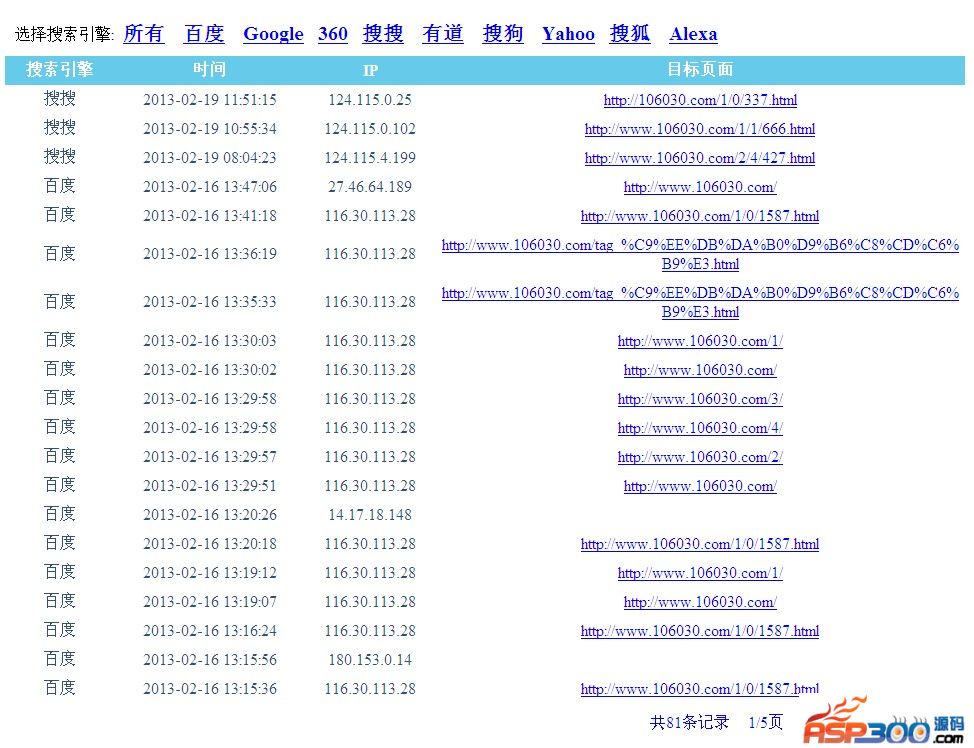Open link http://www.106030.com/2/
The width and height of the screenshot is (974, 748).
pos(700,457)
